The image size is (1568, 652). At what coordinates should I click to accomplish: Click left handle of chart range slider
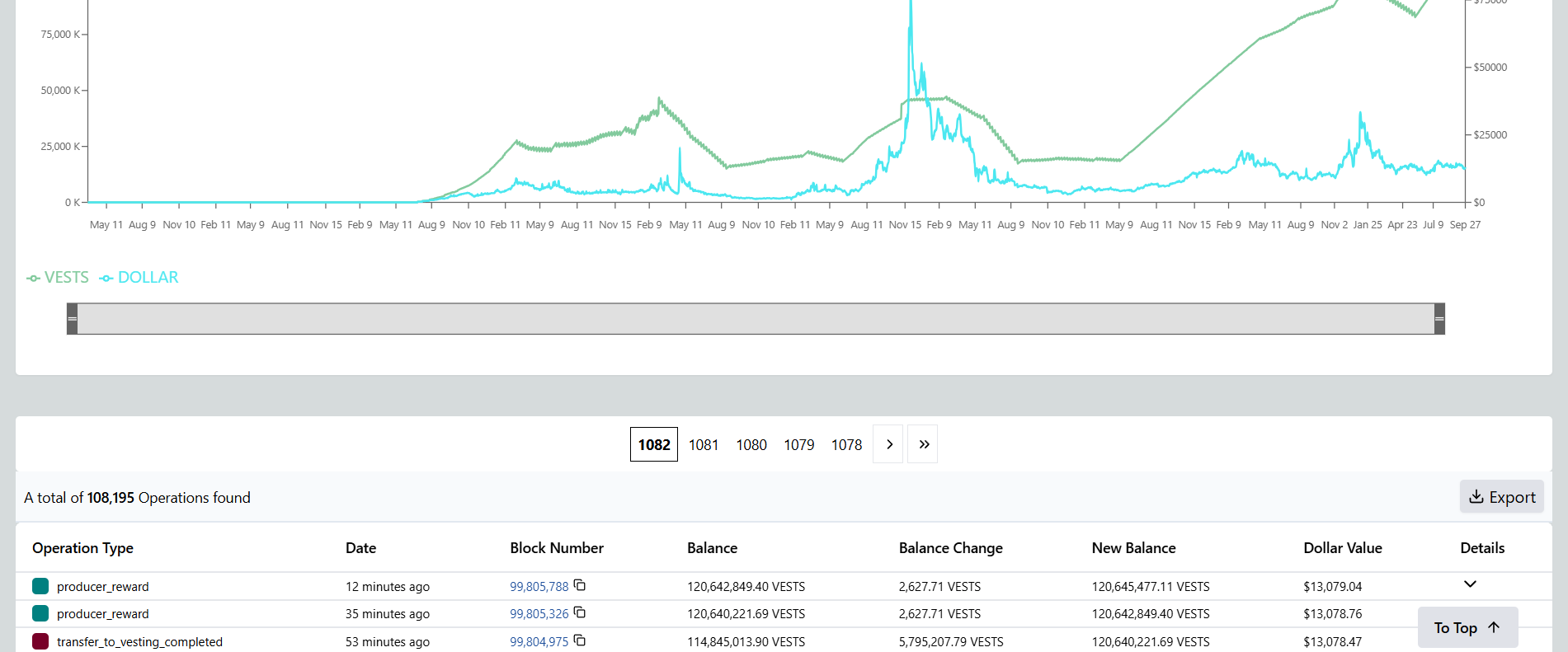[x=73, y=319]
